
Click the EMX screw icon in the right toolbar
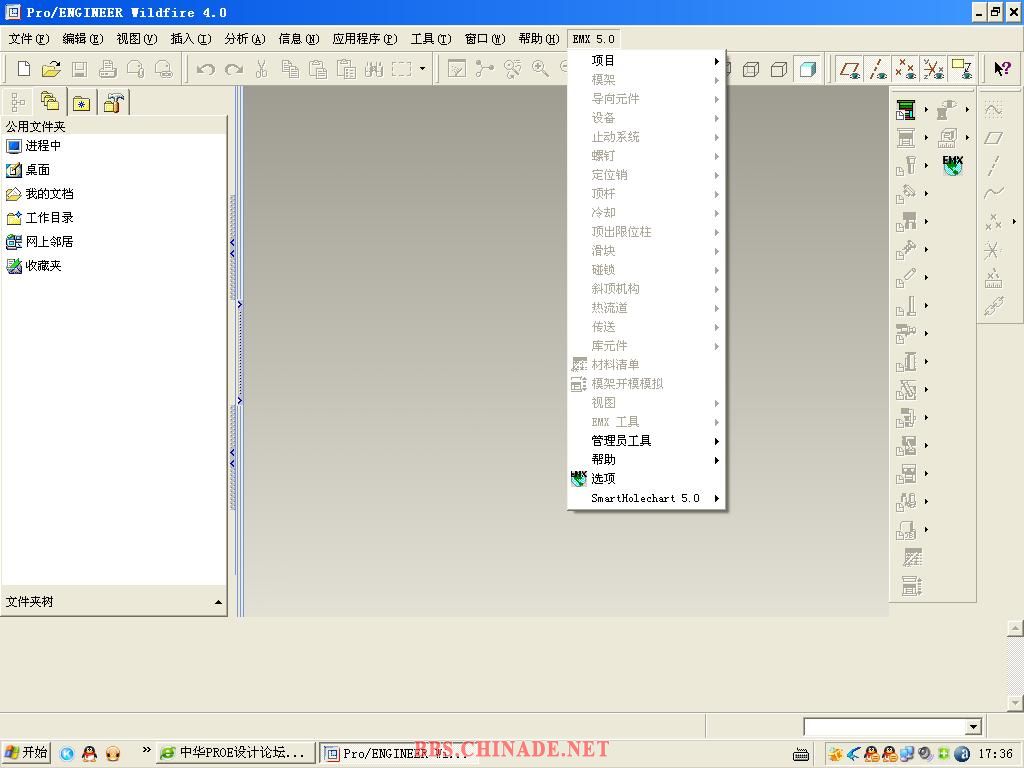[x=906, y=249]
